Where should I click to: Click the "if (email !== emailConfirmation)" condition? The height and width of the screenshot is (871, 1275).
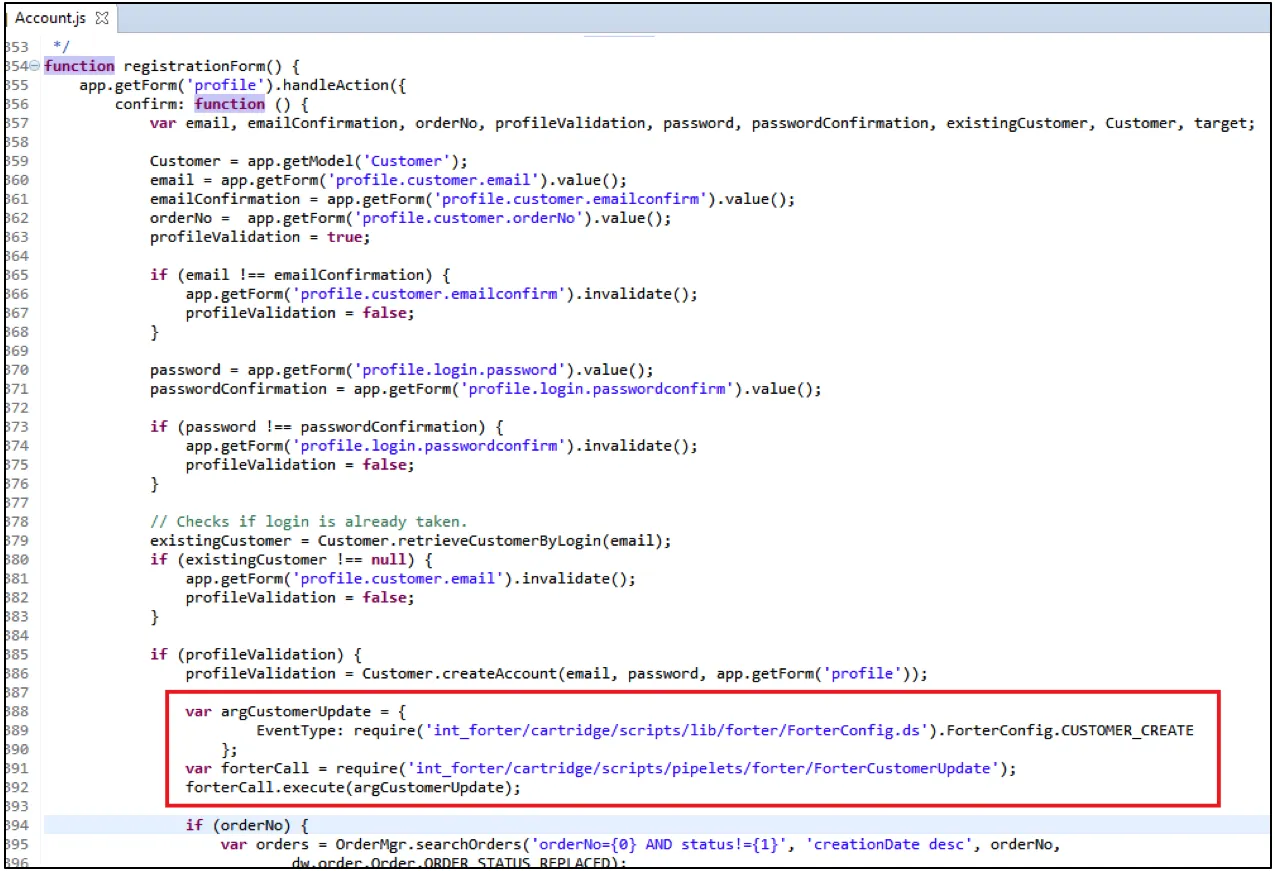click(300, 275)
